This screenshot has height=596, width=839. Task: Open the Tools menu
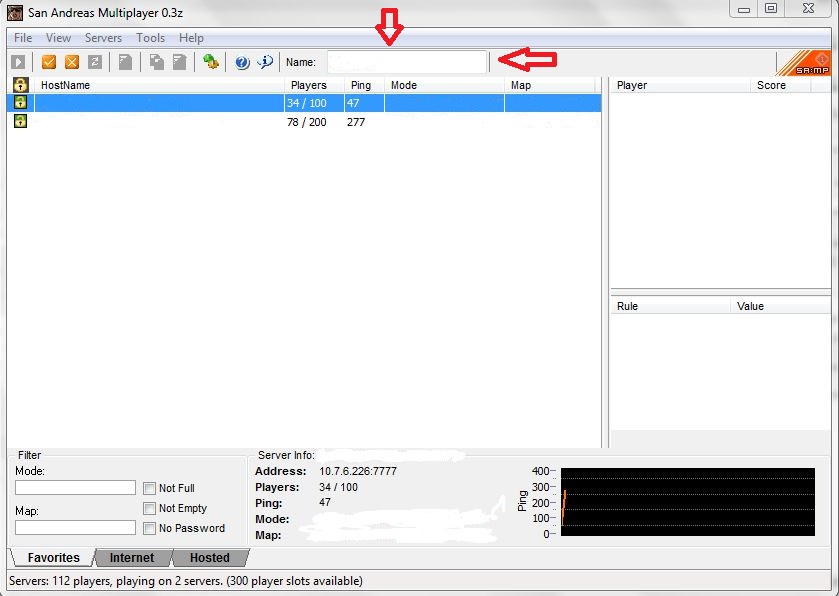[x=150, y=38]
